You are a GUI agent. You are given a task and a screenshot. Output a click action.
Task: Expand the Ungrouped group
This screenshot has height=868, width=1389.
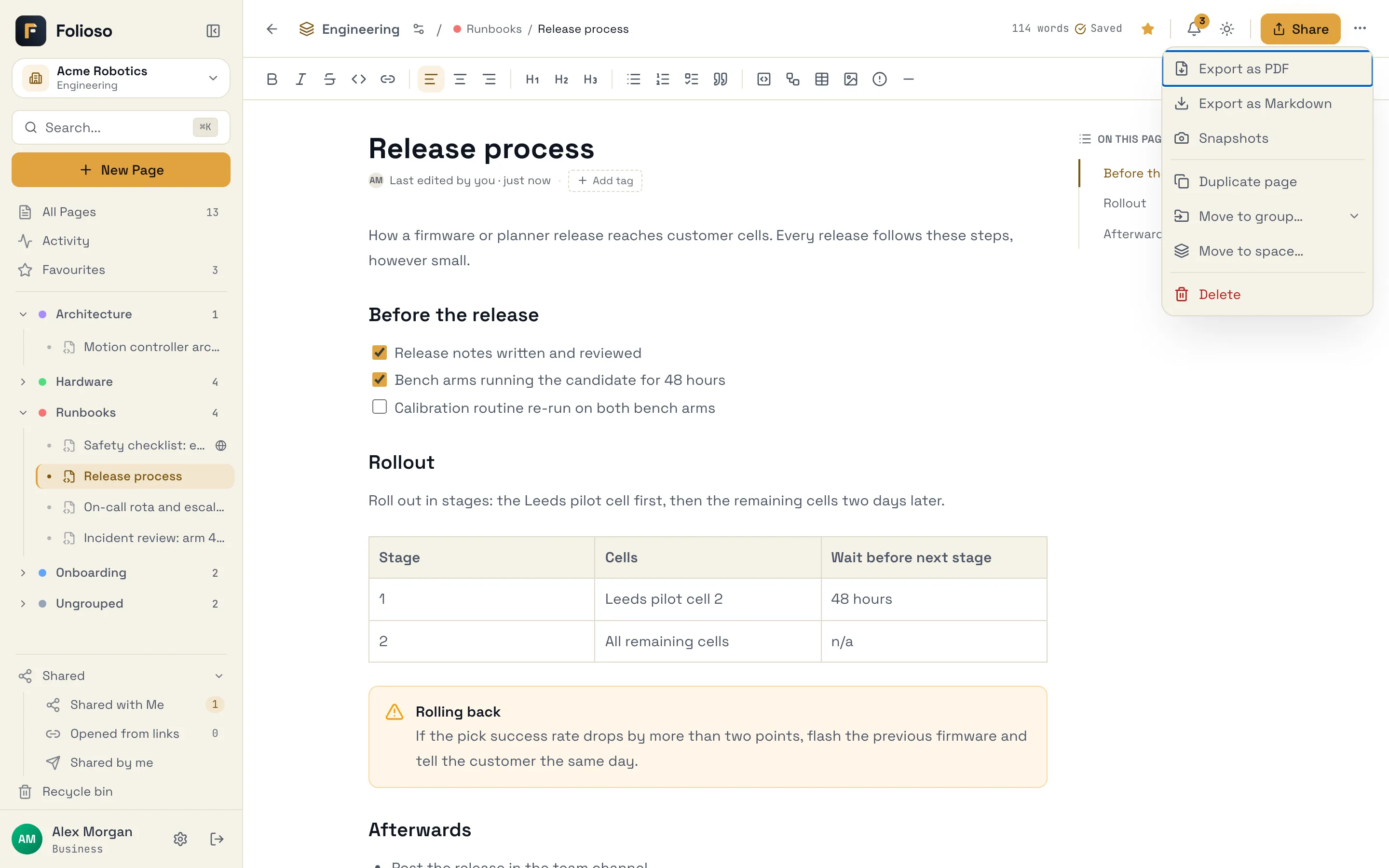point(23,603)
